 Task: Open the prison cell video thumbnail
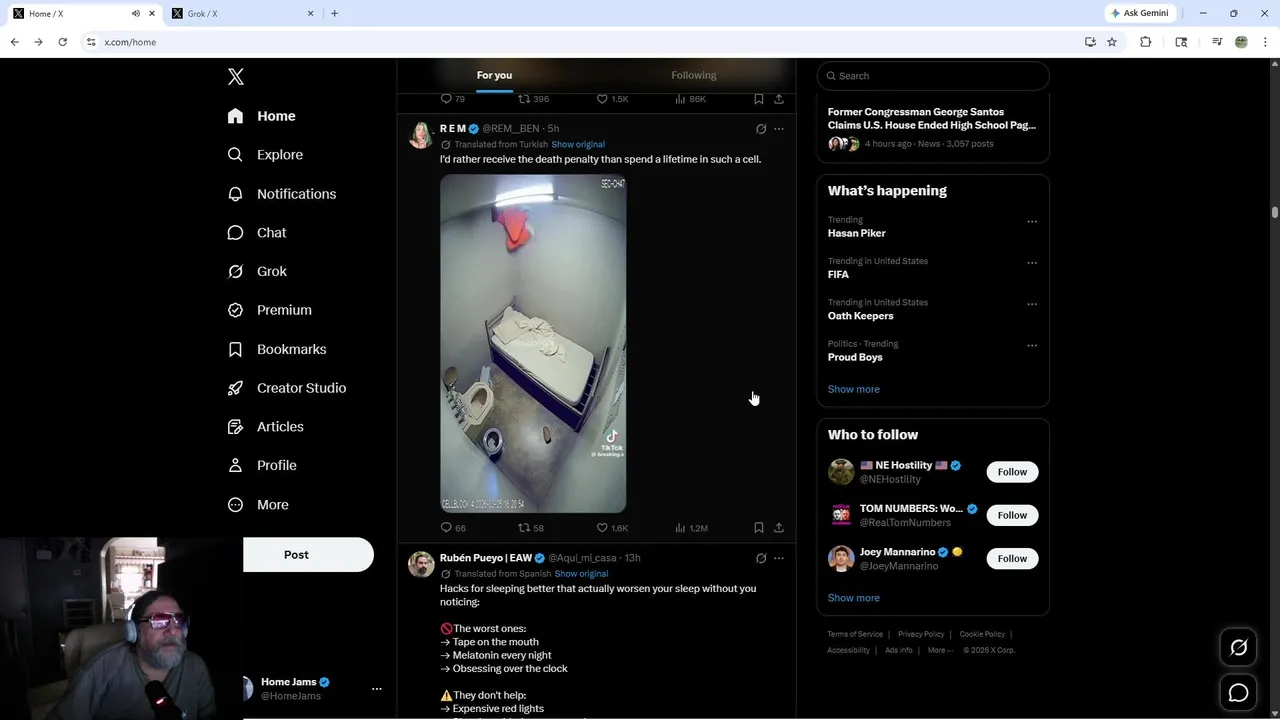pos(533,344)
